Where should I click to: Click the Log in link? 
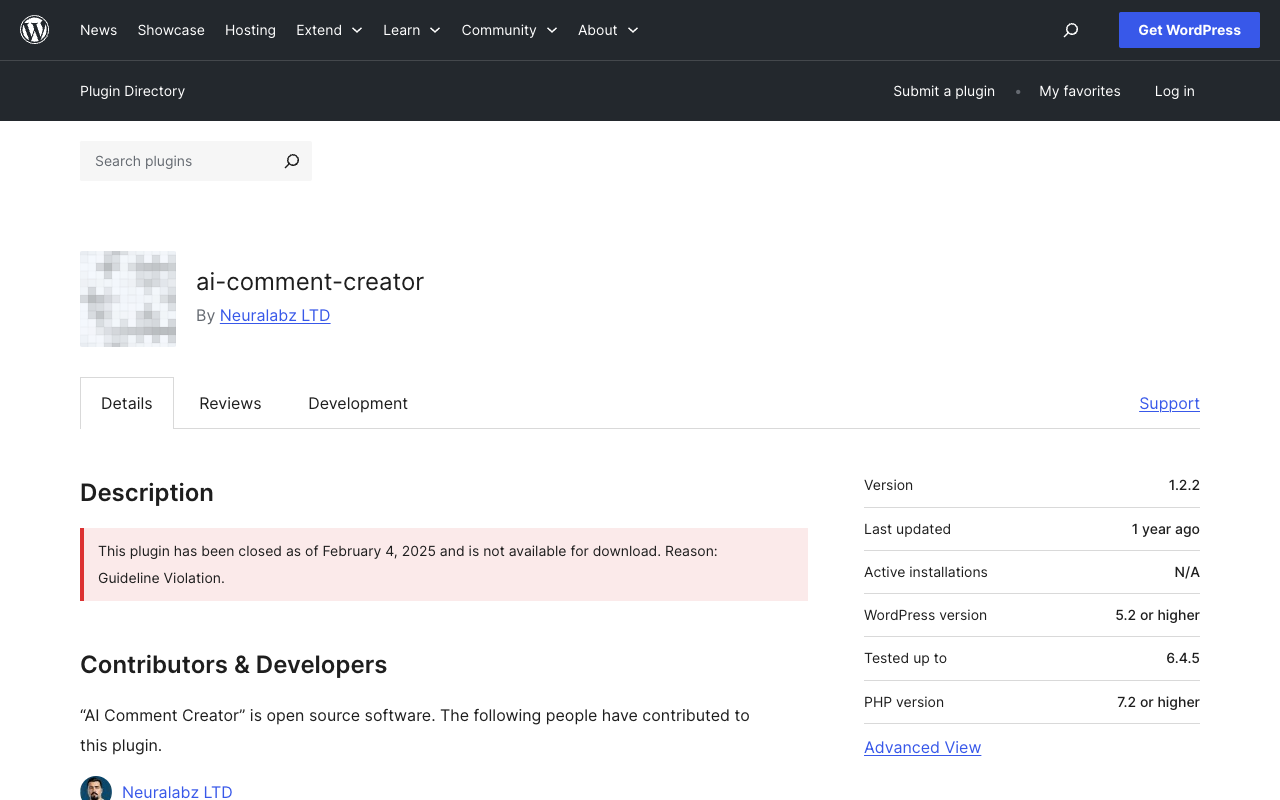1174,91
